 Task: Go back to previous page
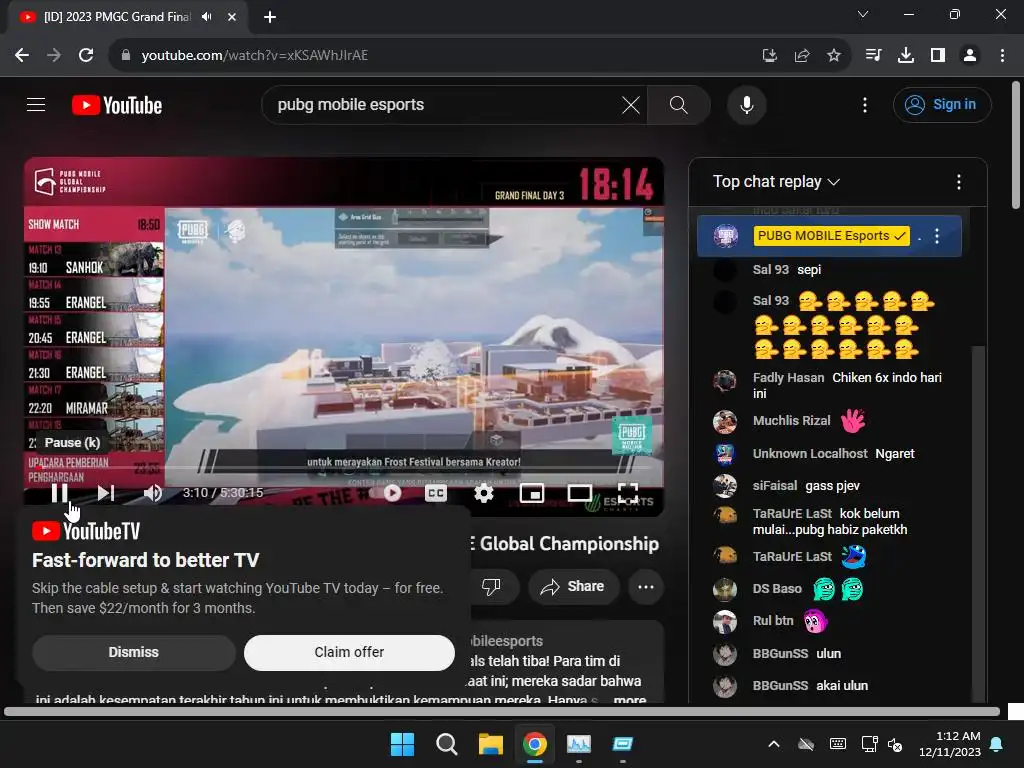22,56
